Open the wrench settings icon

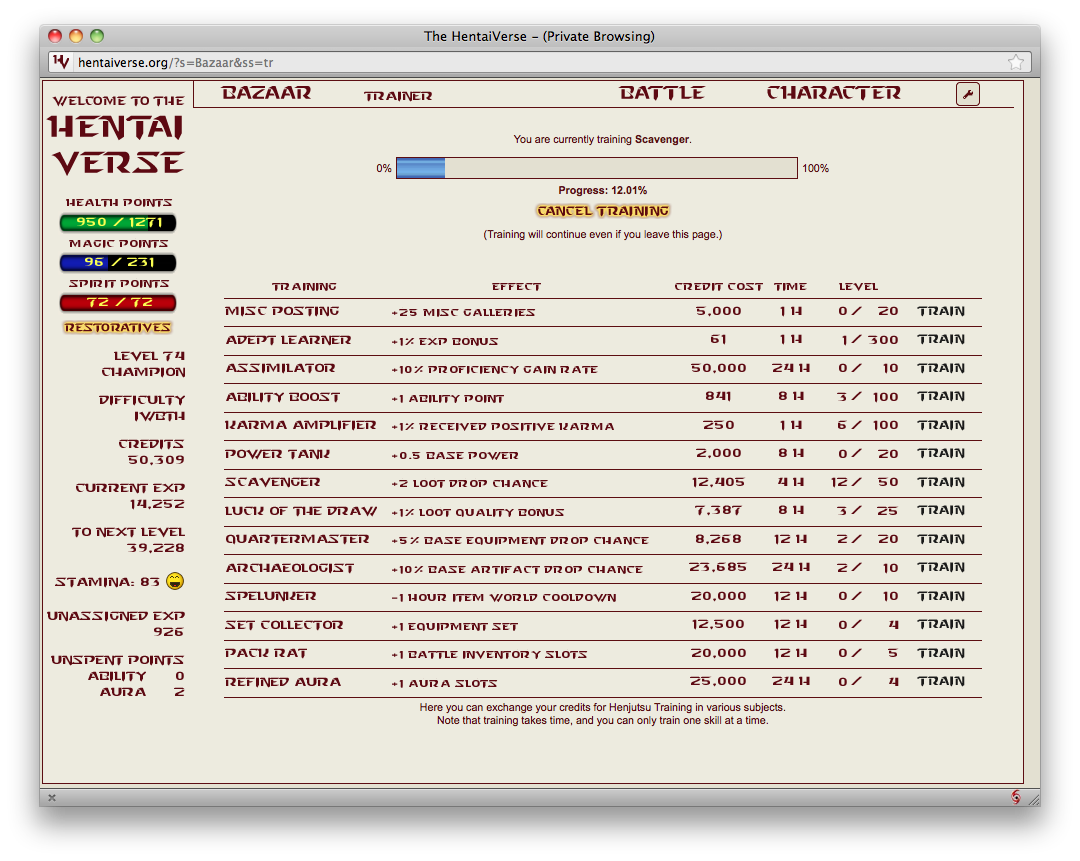tap(968, 94)
